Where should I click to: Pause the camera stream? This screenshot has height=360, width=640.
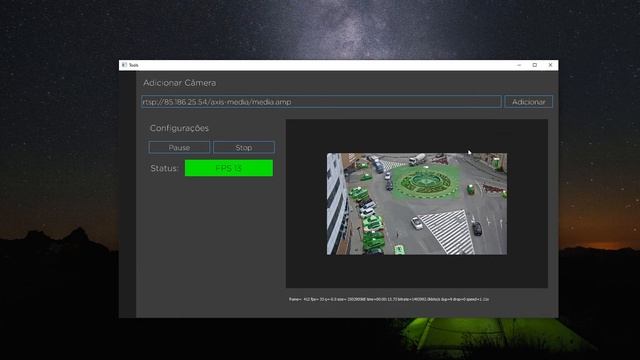179,147
